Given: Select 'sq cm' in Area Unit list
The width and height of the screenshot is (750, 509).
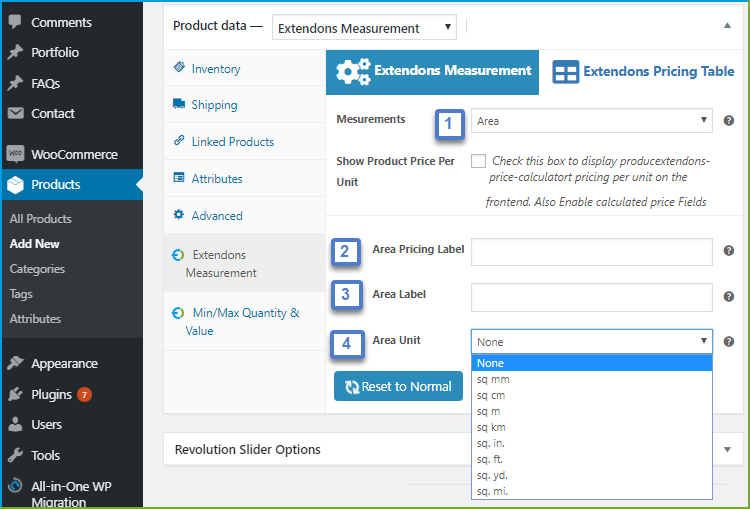Looking at the screenshot, I should point(592,395).
